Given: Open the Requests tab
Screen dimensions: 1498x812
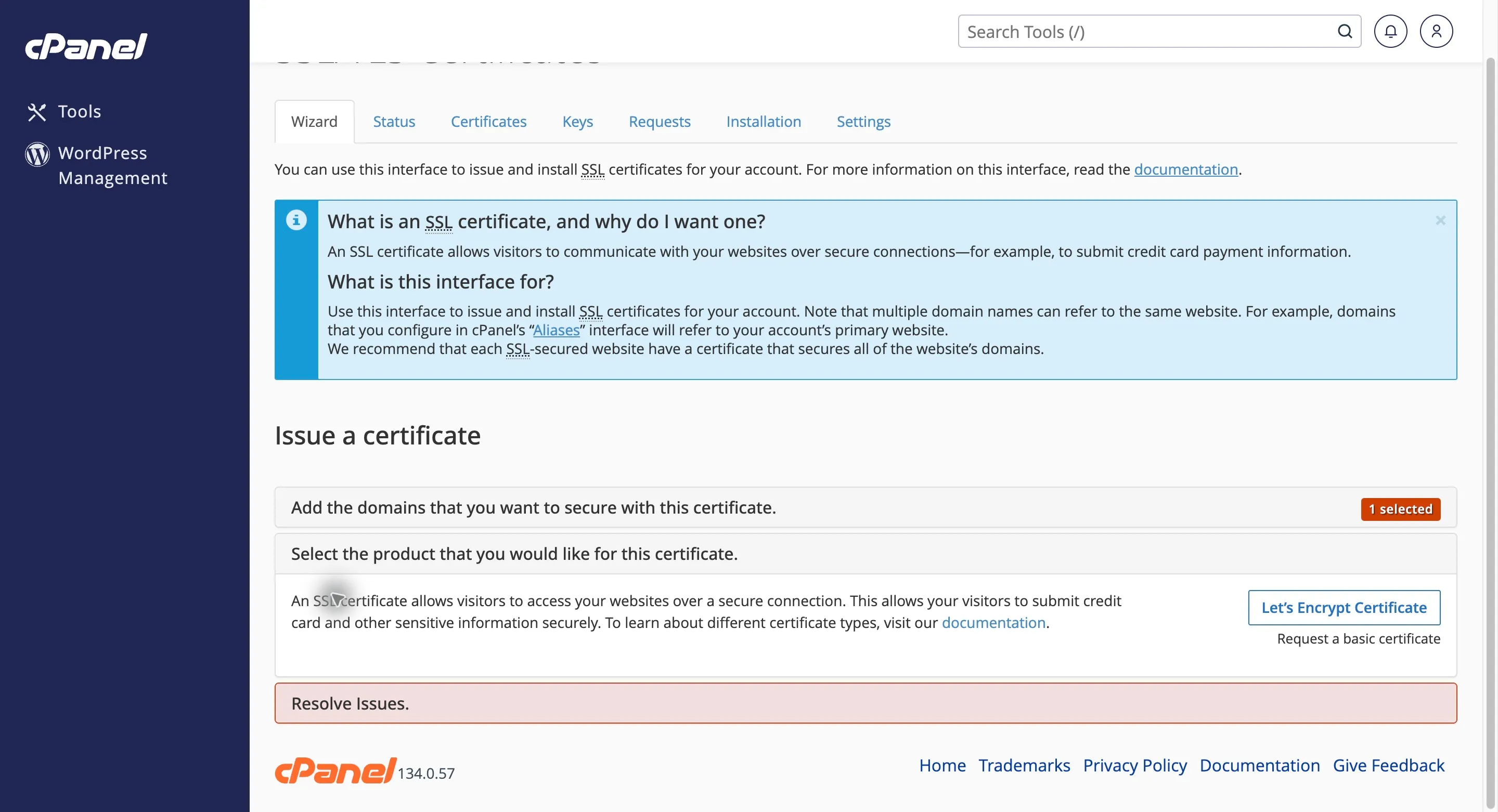Looking at the screenshot, I should [660, 122].
